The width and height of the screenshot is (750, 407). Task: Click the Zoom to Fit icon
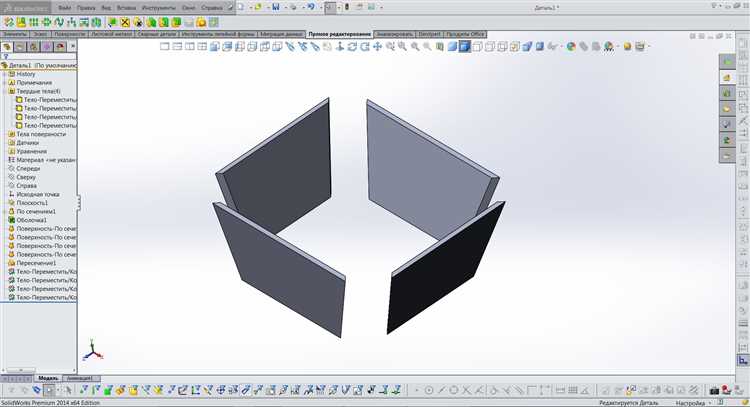point(390,46)
